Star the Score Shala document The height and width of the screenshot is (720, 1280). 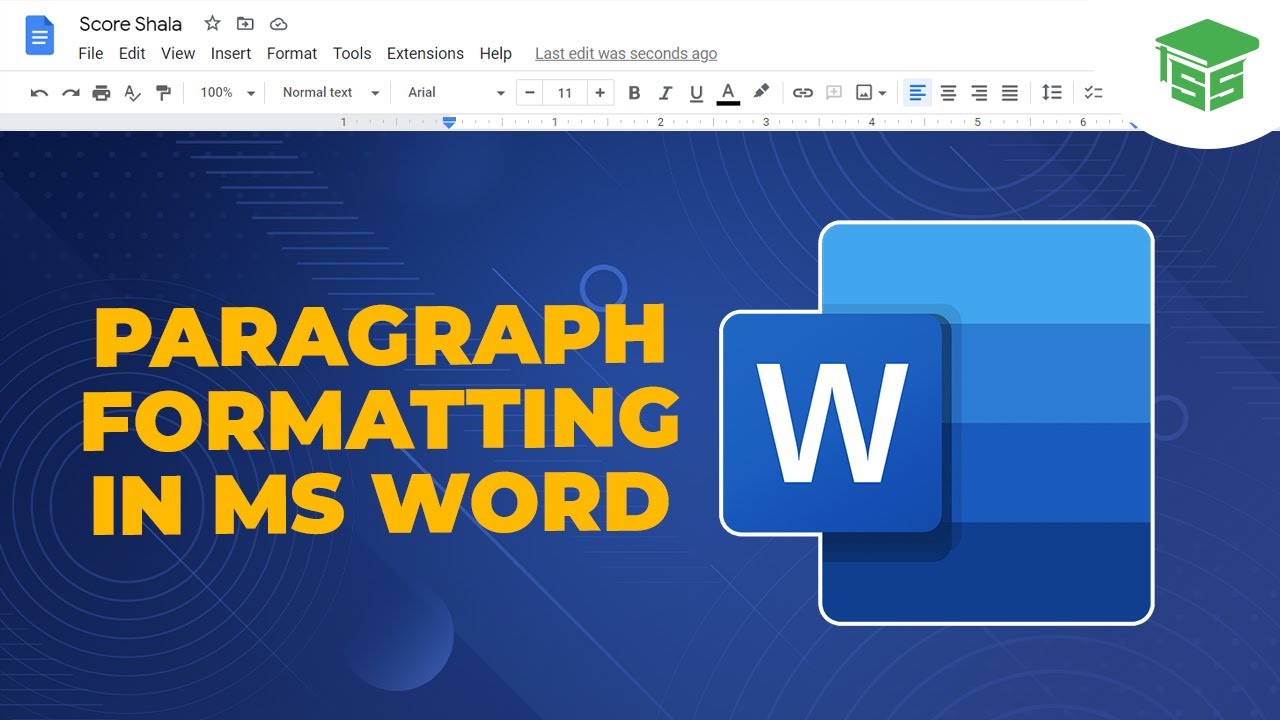coord(212,24)
